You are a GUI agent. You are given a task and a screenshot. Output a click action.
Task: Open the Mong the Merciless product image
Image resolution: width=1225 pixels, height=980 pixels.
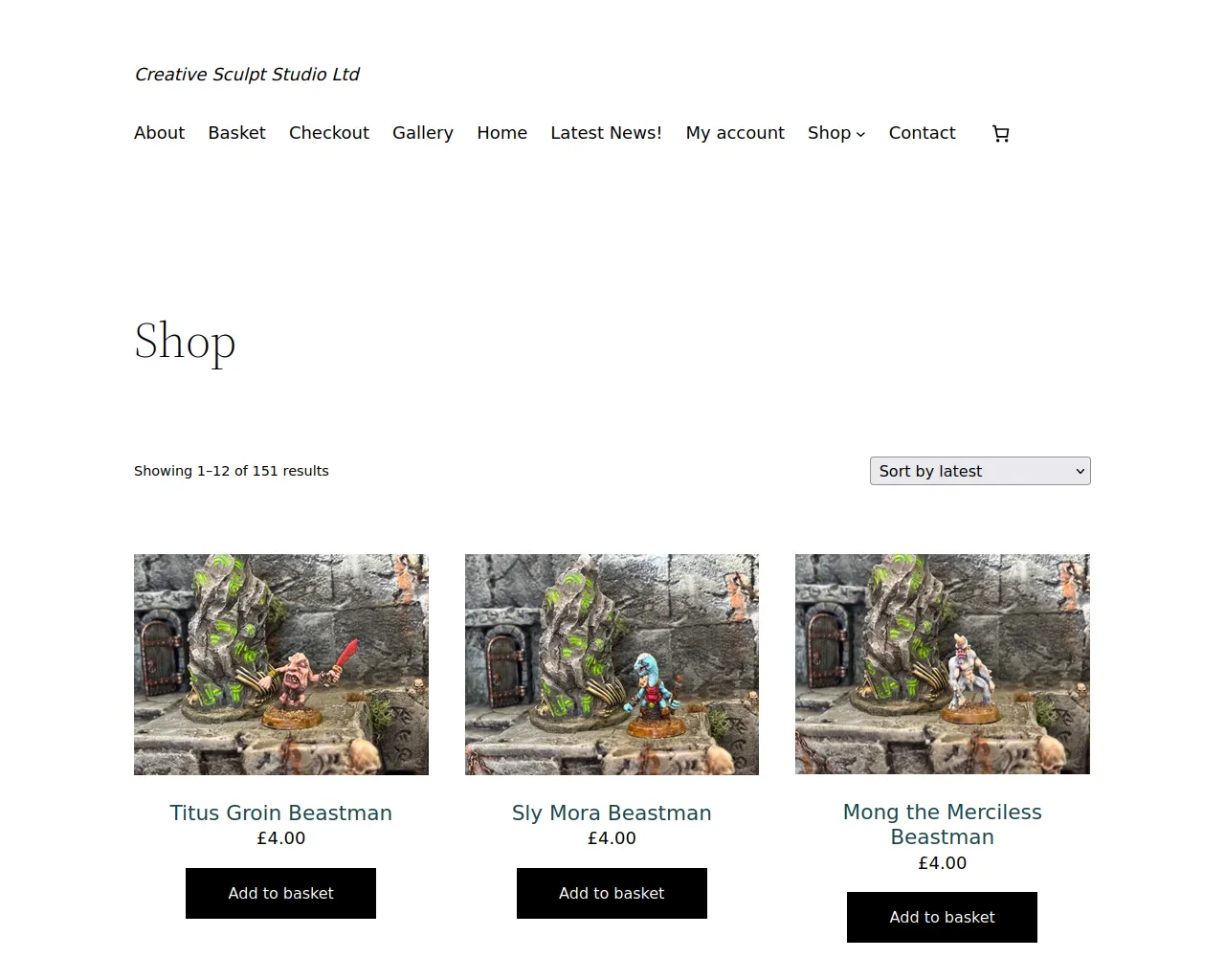pyautogui.click(x=943, y=664)
